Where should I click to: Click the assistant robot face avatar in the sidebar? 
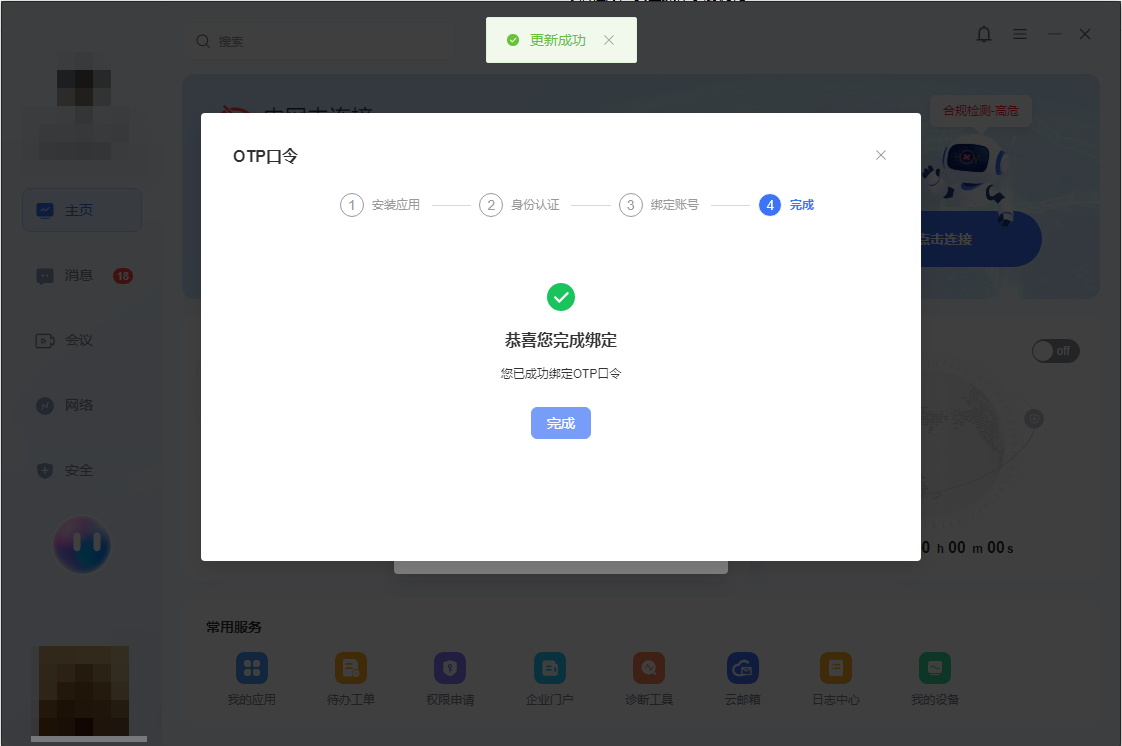click(x=82, y=545)
